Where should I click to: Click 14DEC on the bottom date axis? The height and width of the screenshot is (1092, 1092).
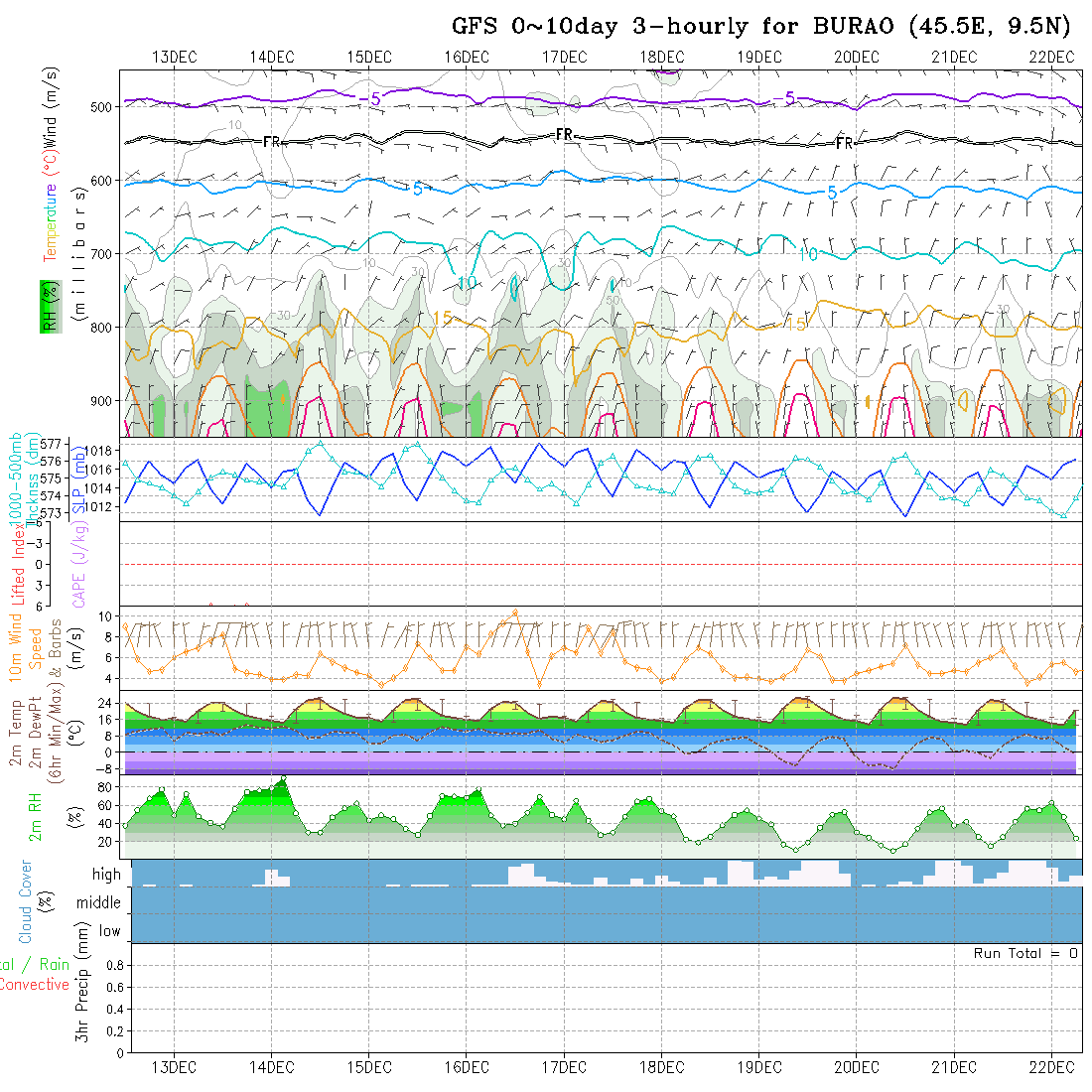[x=271, y=1067]
